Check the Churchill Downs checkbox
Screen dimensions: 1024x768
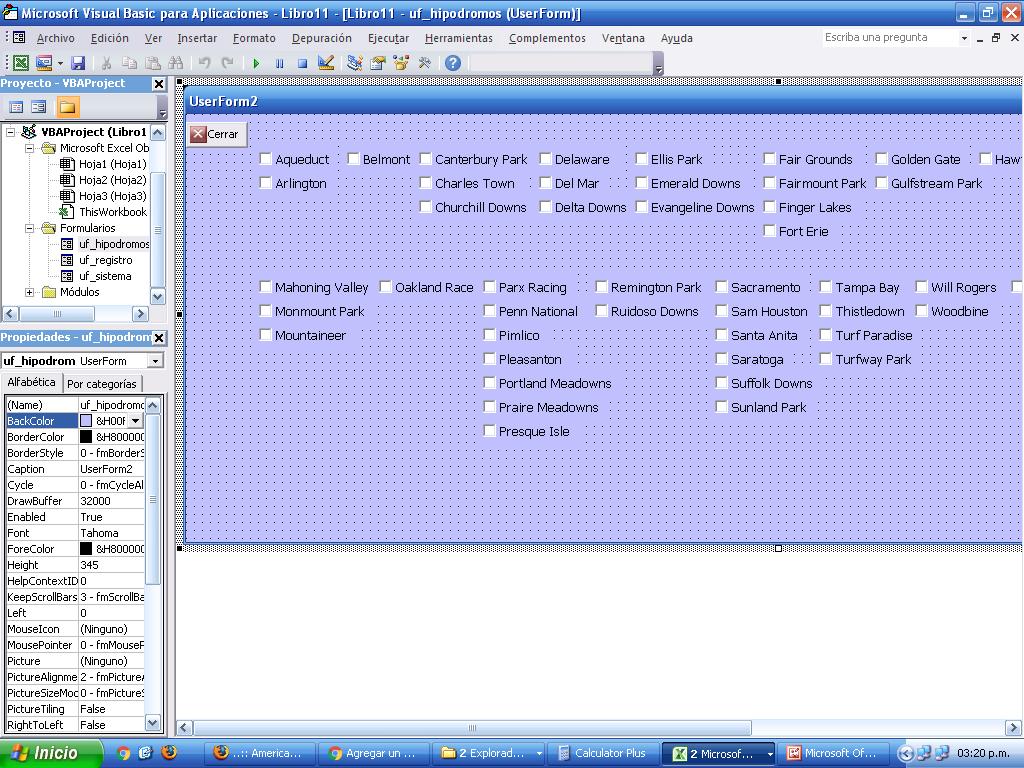point(425,207)
